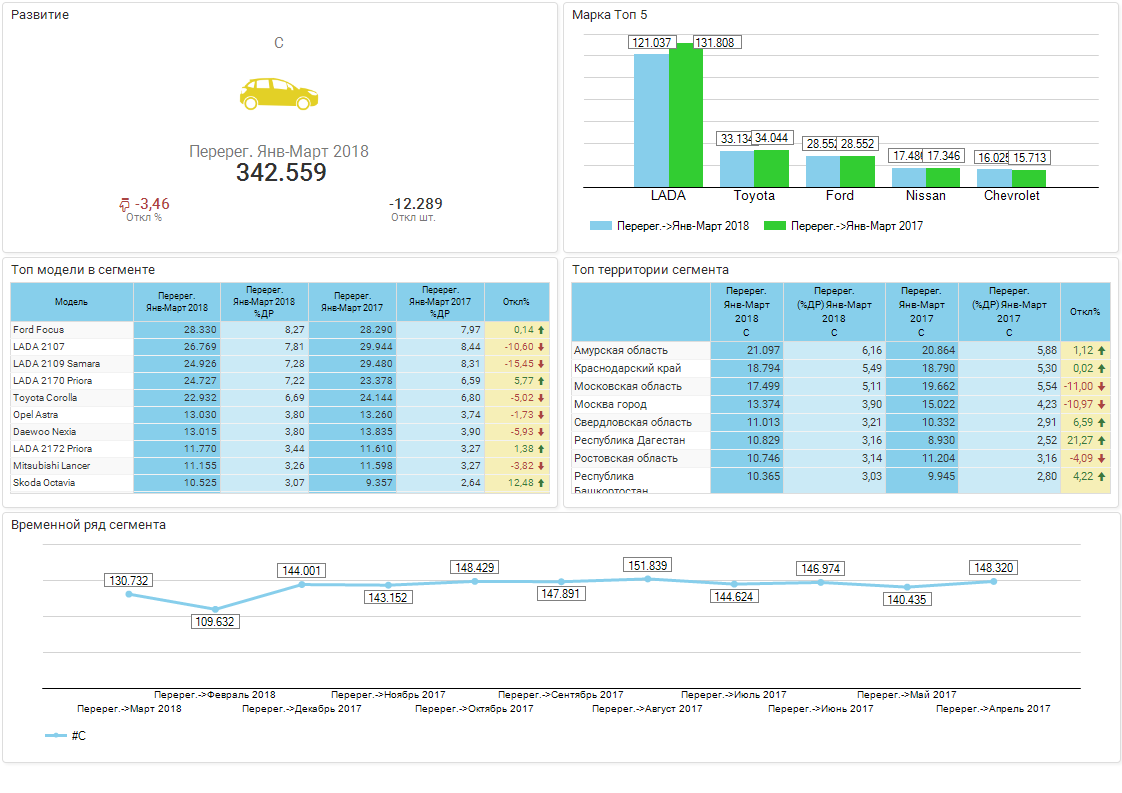Click the green arrow in Skoda Octavia row

pyautogui.click(x=541, y=483)
